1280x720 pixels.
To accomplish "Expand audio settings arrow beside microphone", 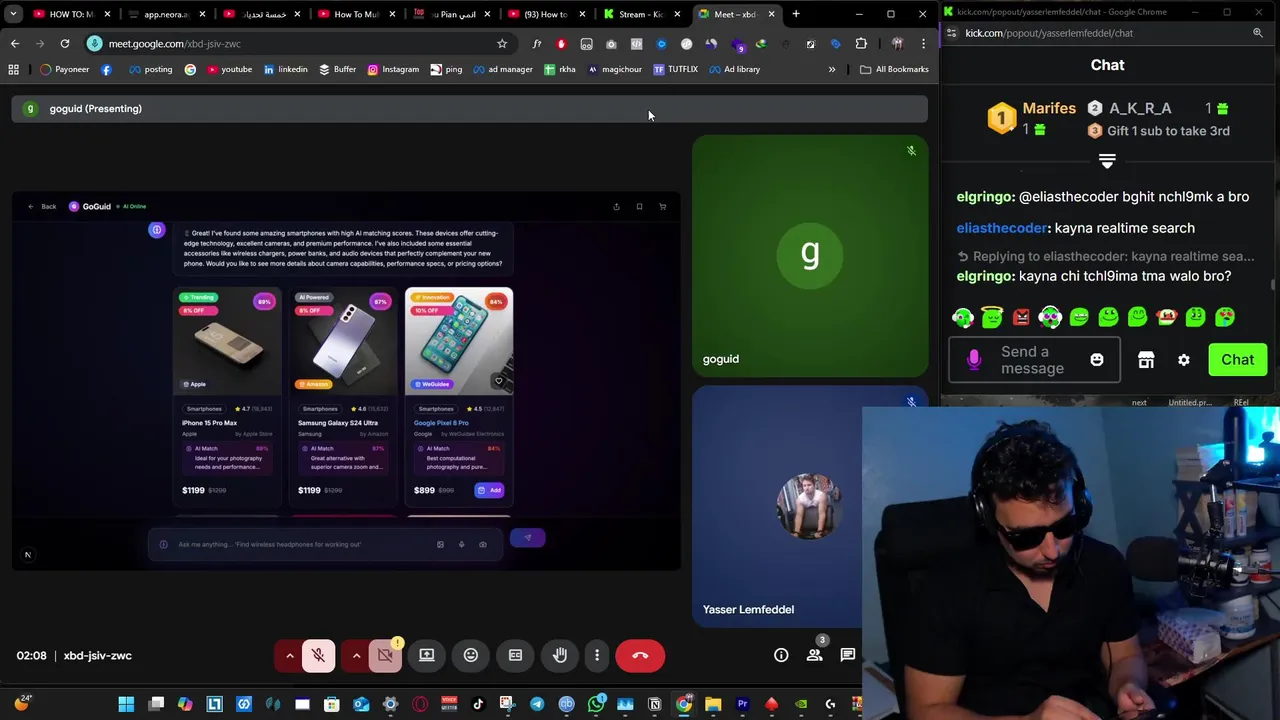I will (290, 656).
